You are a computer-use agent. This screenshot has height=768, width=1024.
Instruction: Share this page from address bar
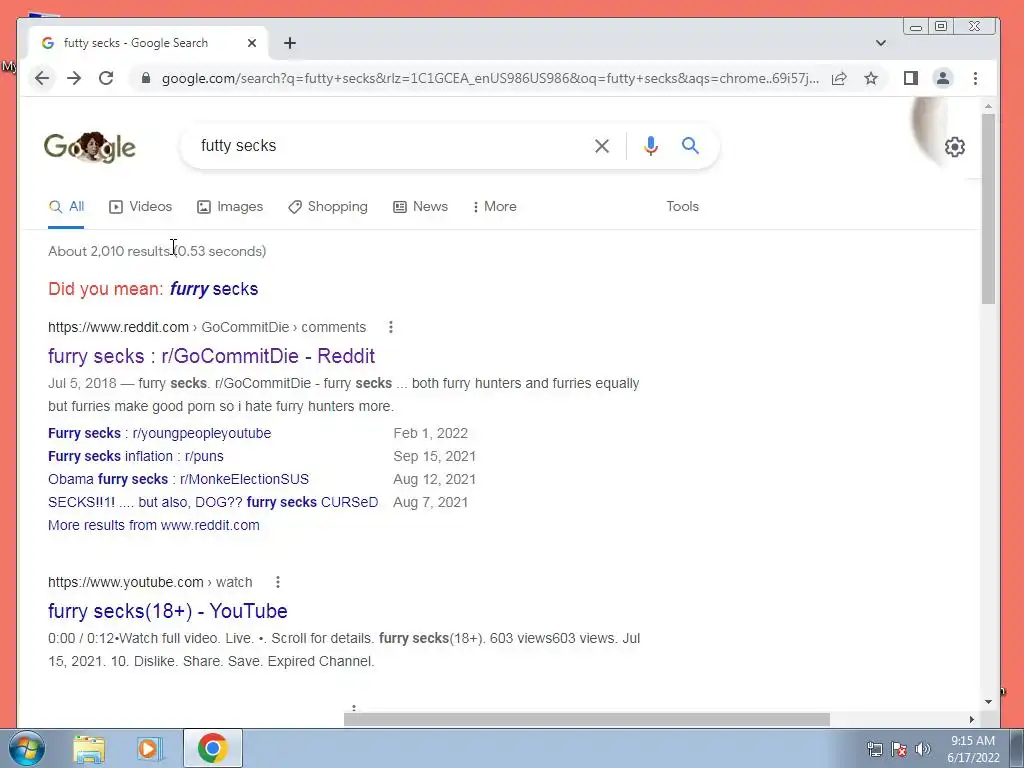pos(839,78)
